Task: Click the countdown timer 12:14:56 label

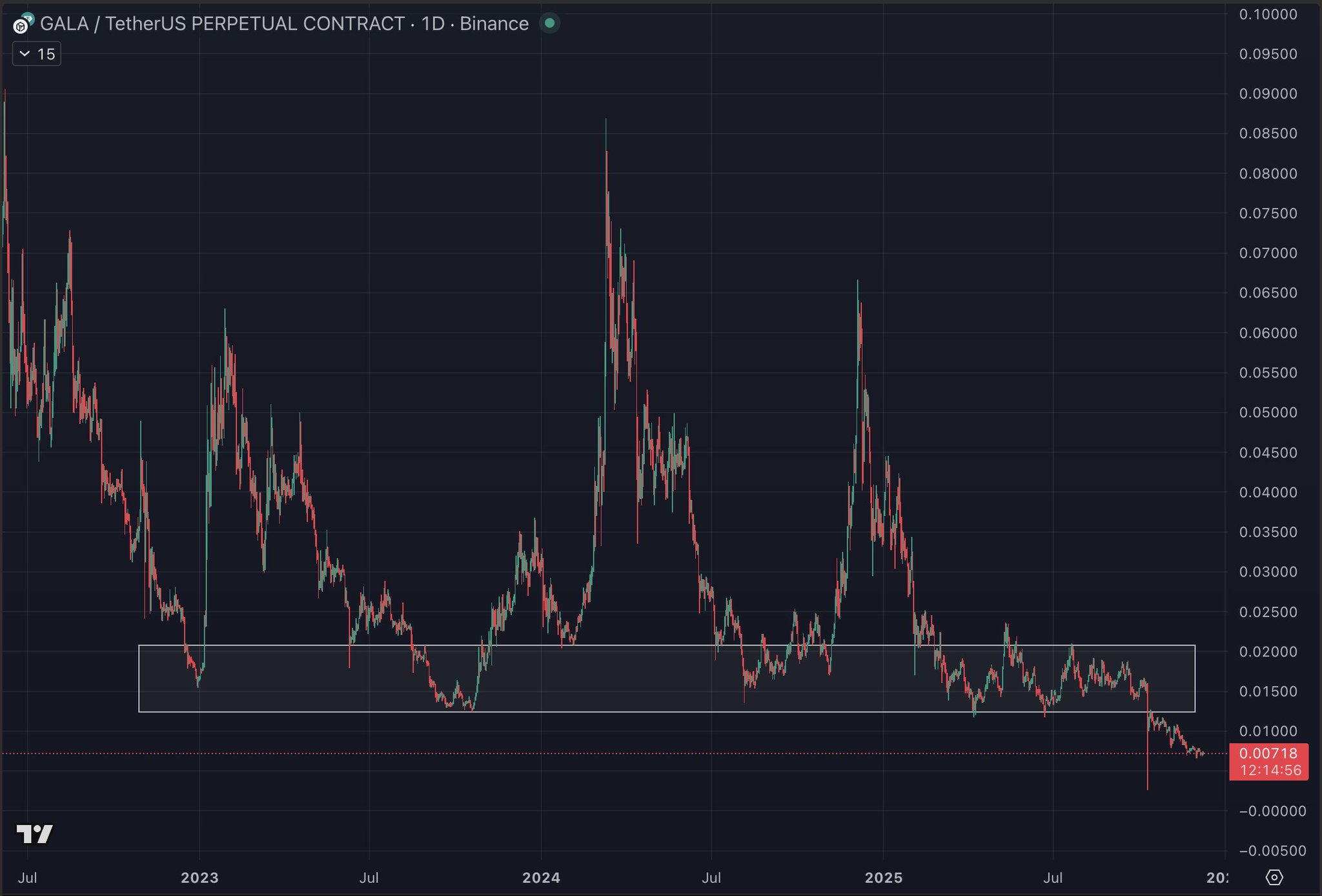Action: [x=1270, y=770]
